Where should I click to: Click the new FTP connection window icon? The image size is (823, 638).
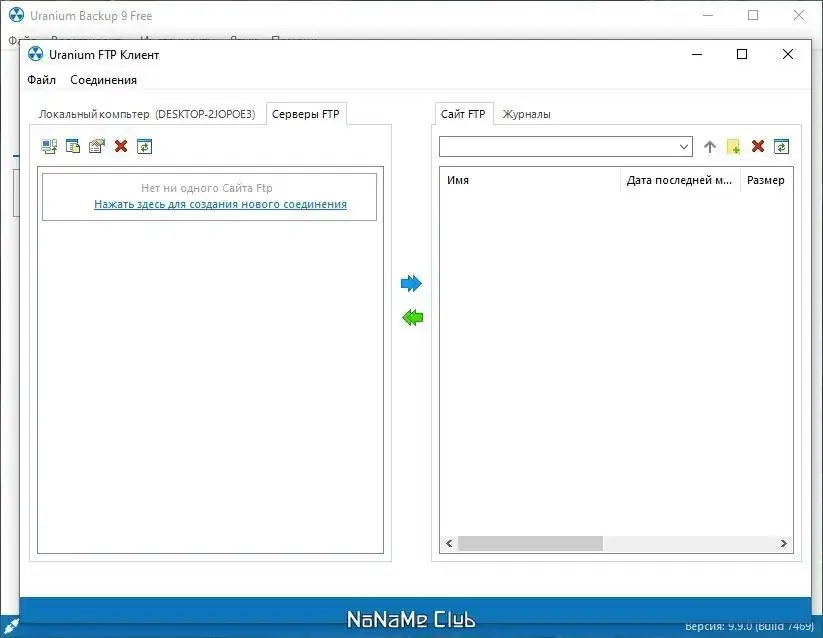coord(73,146)
